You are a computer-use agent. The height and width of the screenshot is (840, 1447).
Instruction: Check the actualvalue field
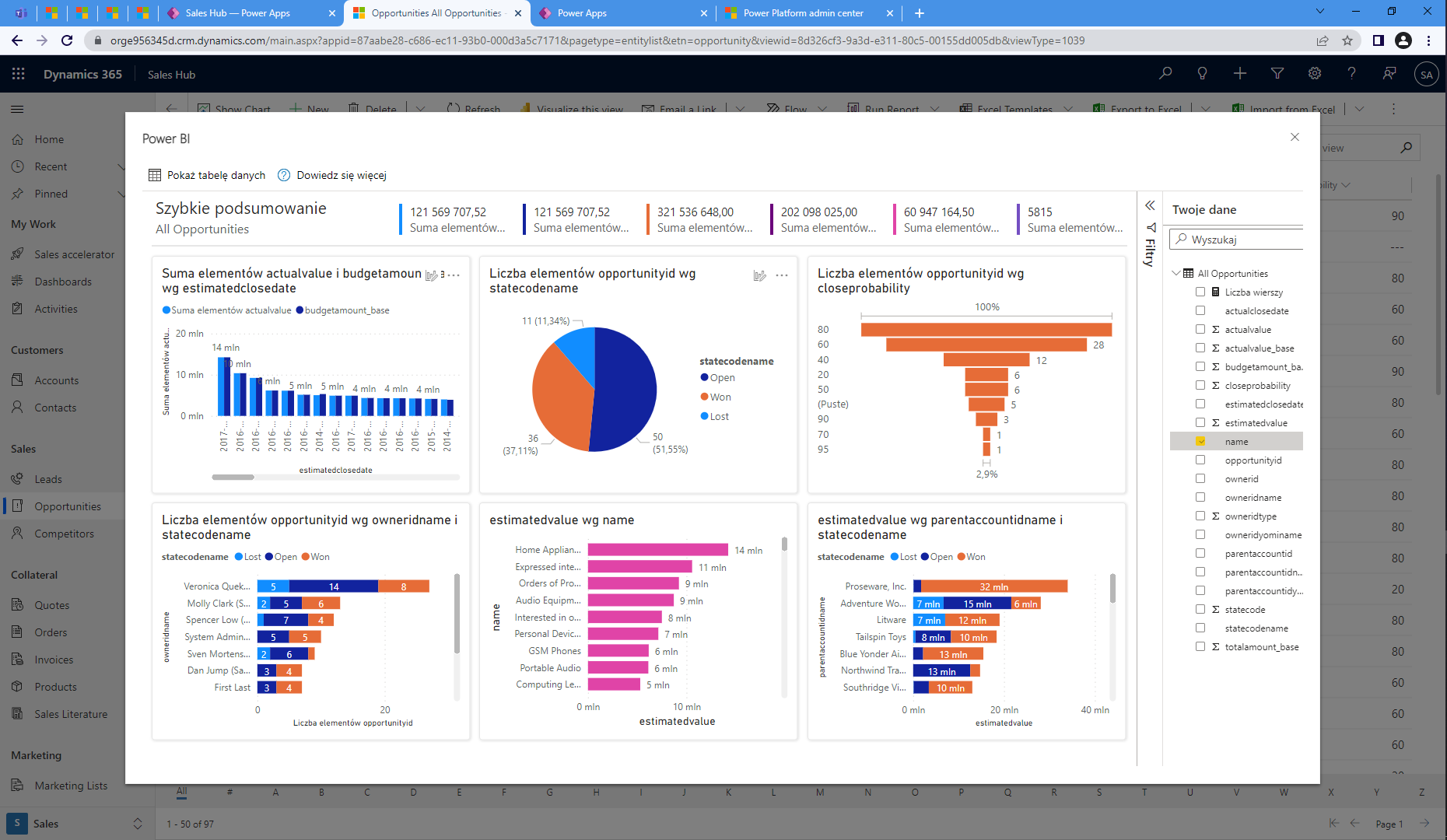pyautogui.click(x=1200, y=329)
